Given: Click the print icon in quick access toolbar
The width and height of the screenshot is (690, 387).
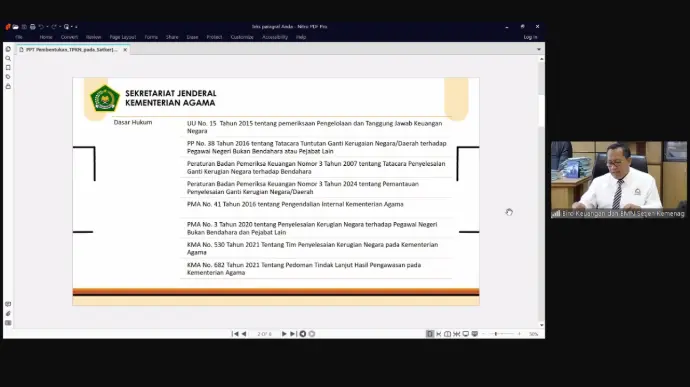Looking at the screenshot, I should point(33,27).
